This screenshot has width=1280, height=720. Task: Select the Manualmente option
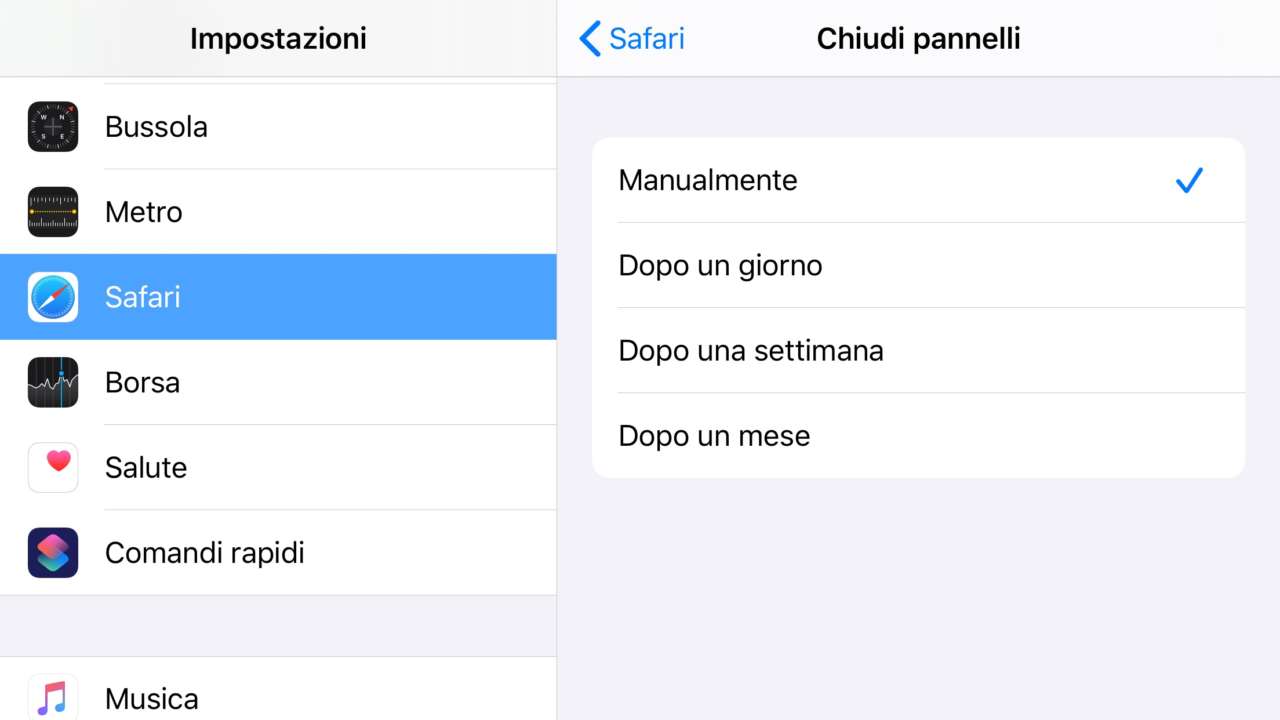(x=708, y=180)
